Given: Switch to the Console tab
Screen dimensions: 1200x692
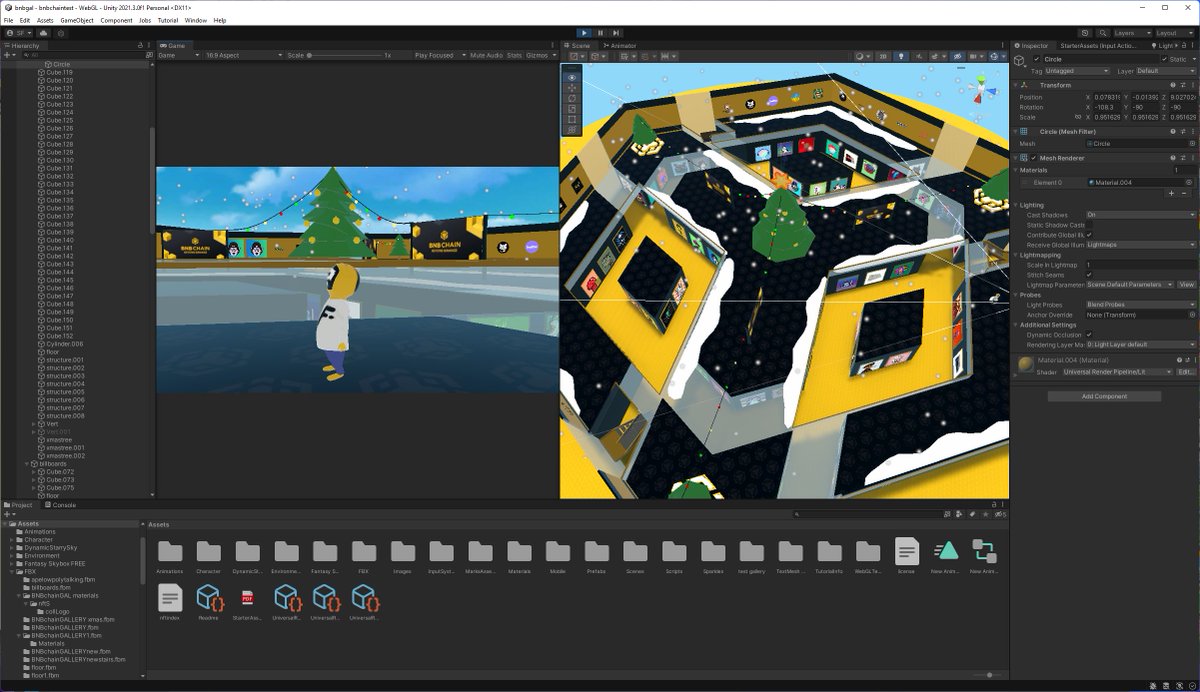Looking at the screenshot, I should pyautogui.click(x=60, y=505).
